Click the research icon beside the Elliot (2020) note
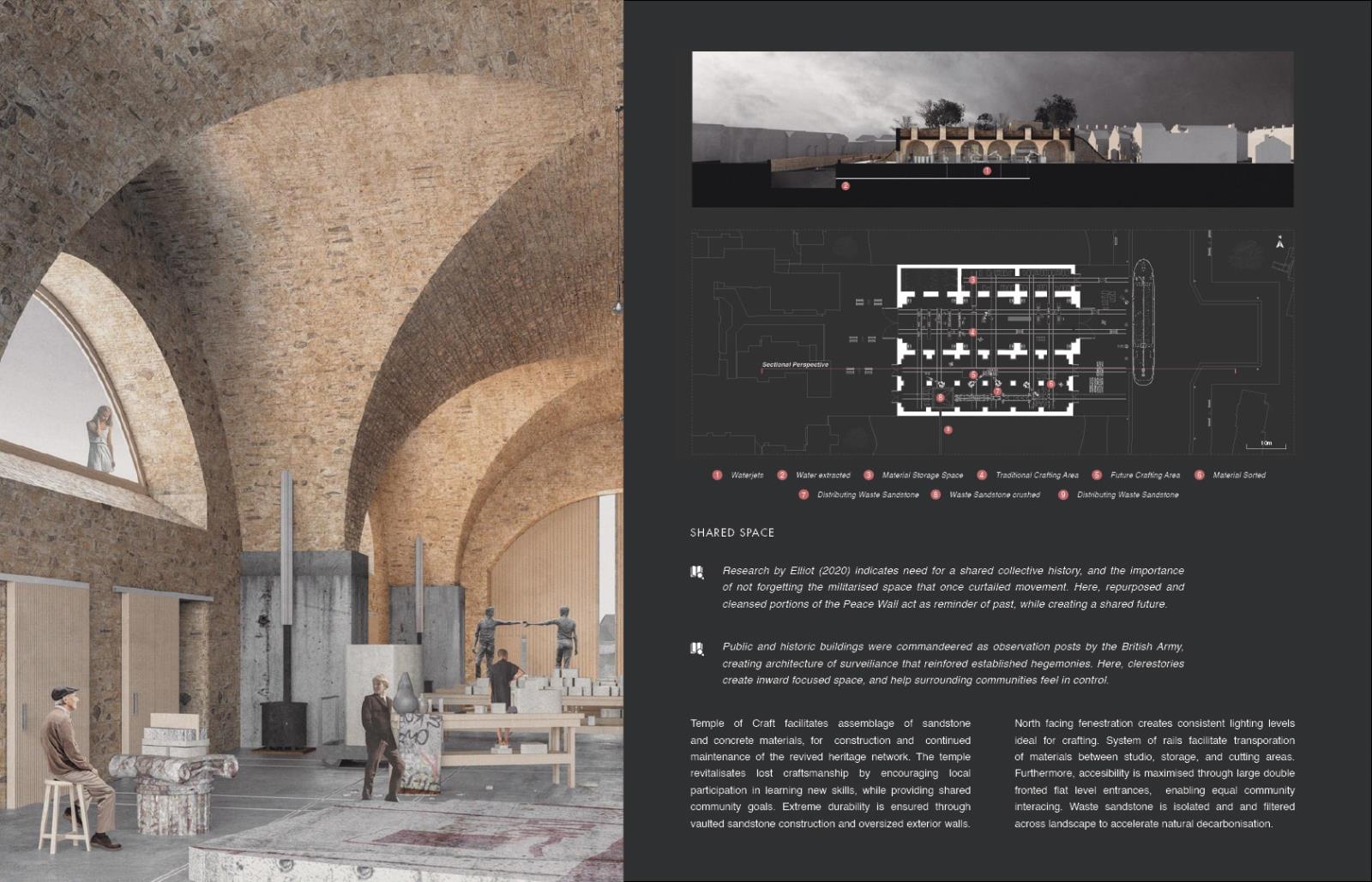Image resolution: width=1372 pixels, height=882 pixels. point(697,573)
